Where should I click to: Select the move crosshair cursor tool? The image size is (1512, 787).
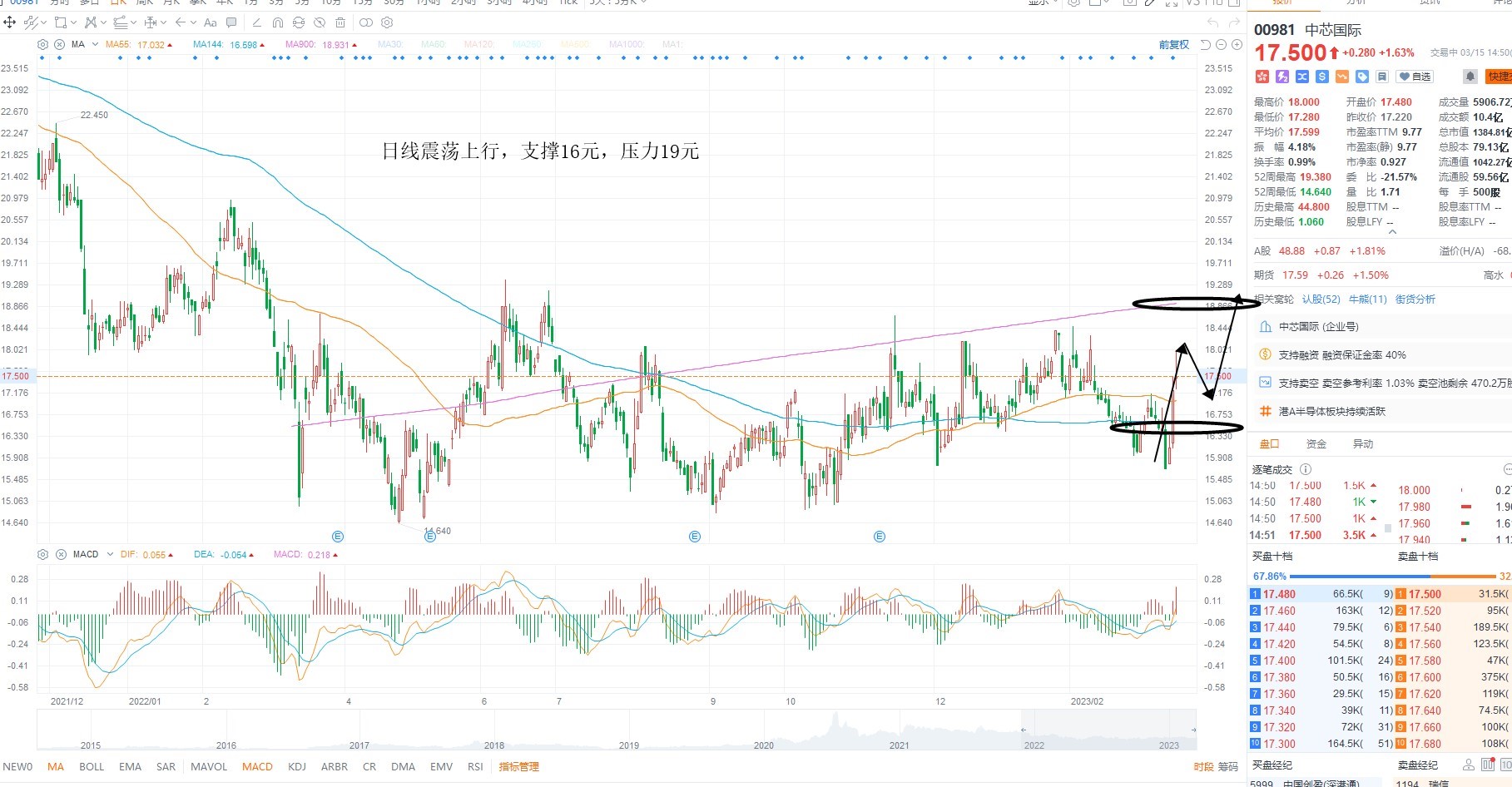coord(9,22)
